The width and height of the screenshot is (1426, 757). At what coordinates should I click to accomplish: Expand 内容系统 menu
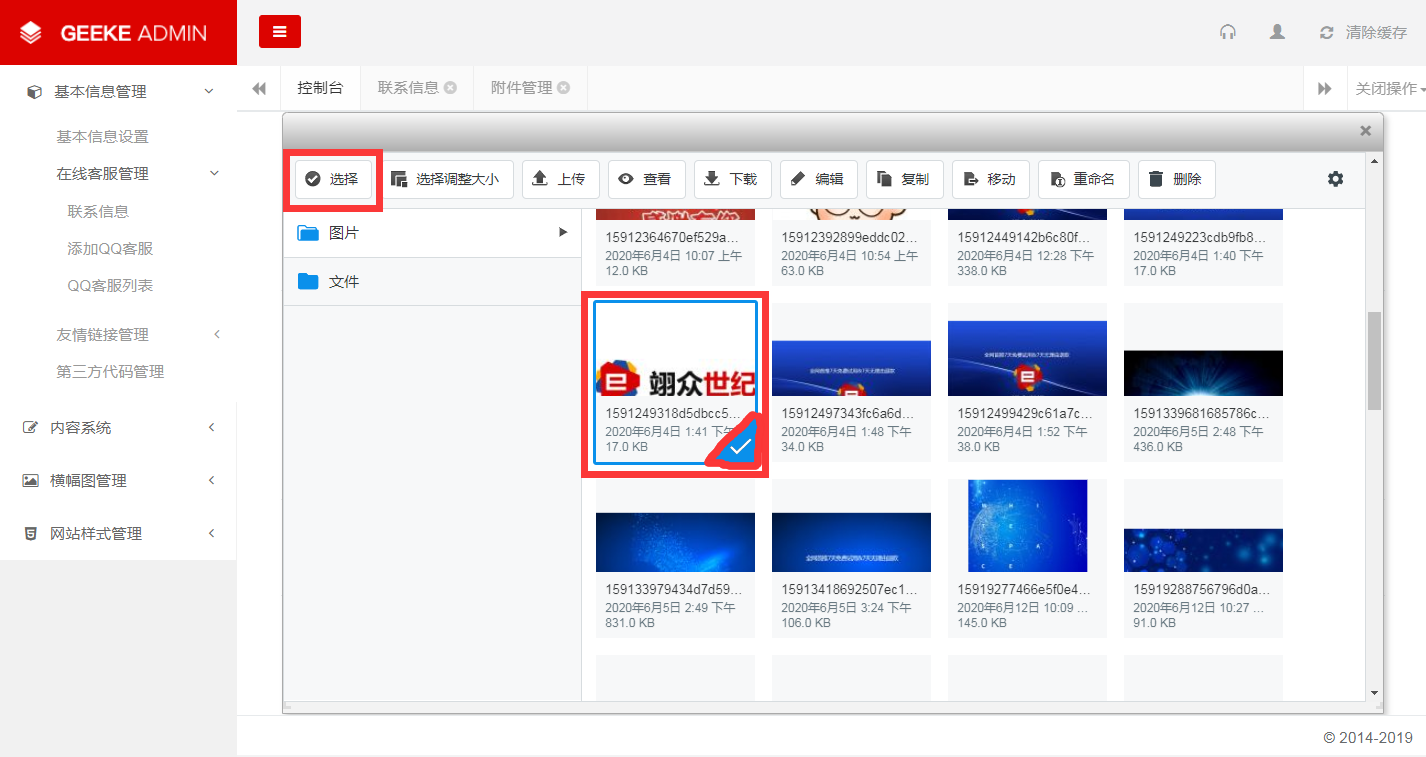[x=211, y=427]
